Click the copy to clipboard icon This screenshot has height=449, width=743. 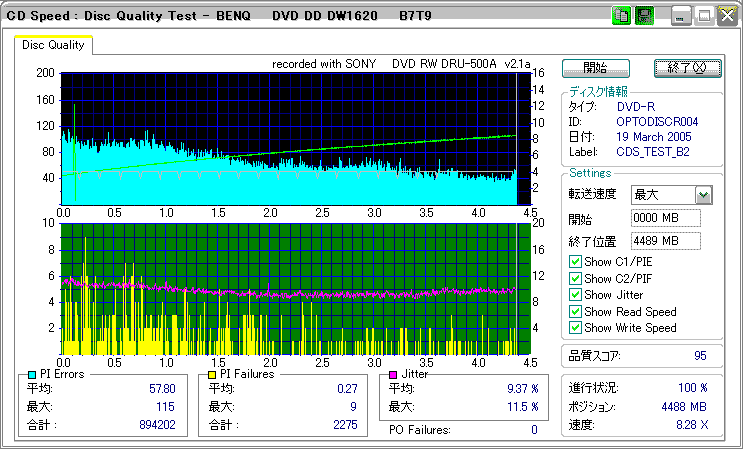pos(621,16)
